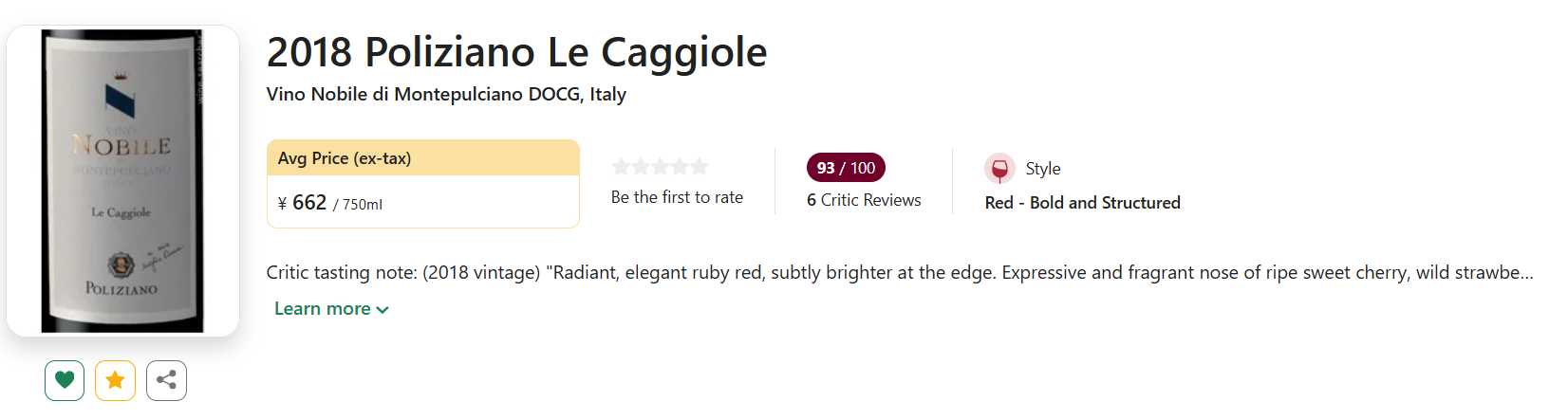Viewport: 1568px width, 420px height.
Task: Select the second rating star
Action: click(x=641, y=167)
